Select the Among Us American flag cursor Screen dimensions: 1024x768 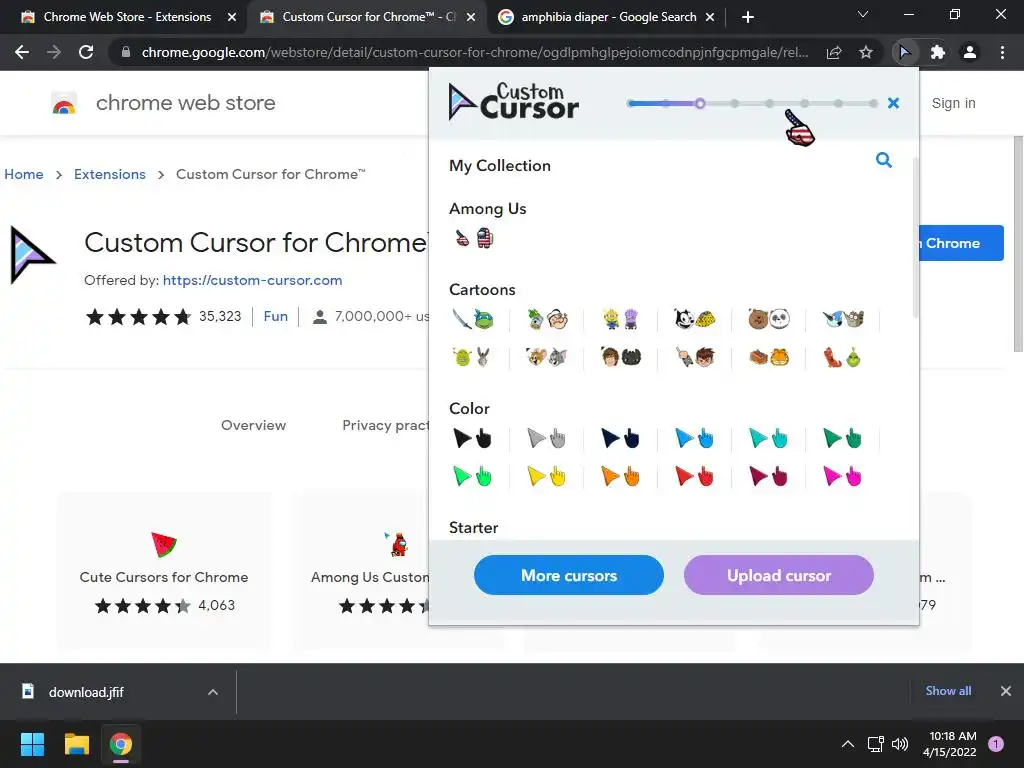[474, 238]
